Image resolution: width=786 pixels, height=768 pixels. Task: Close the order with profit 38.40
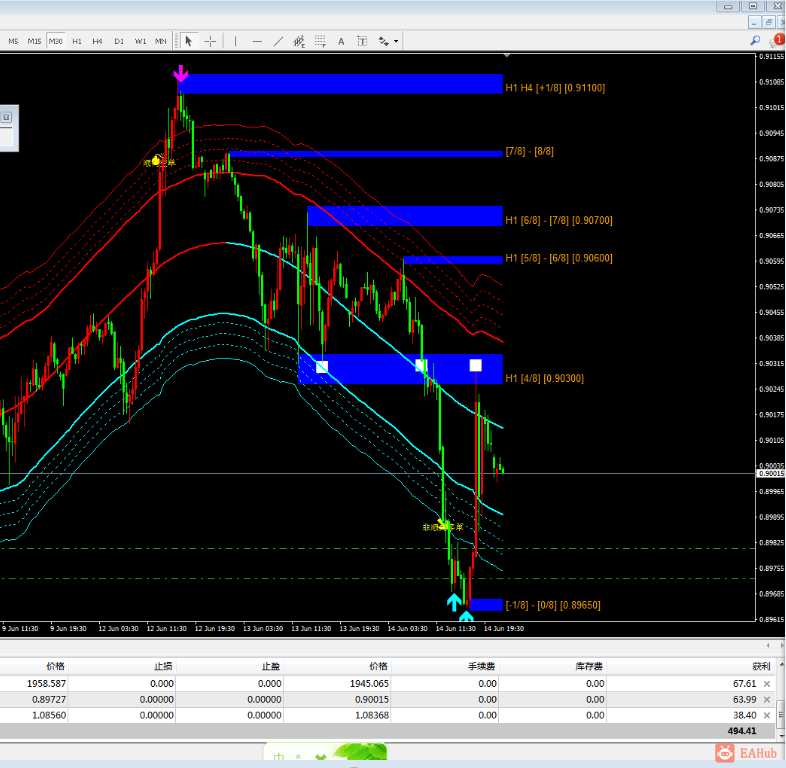767,715
